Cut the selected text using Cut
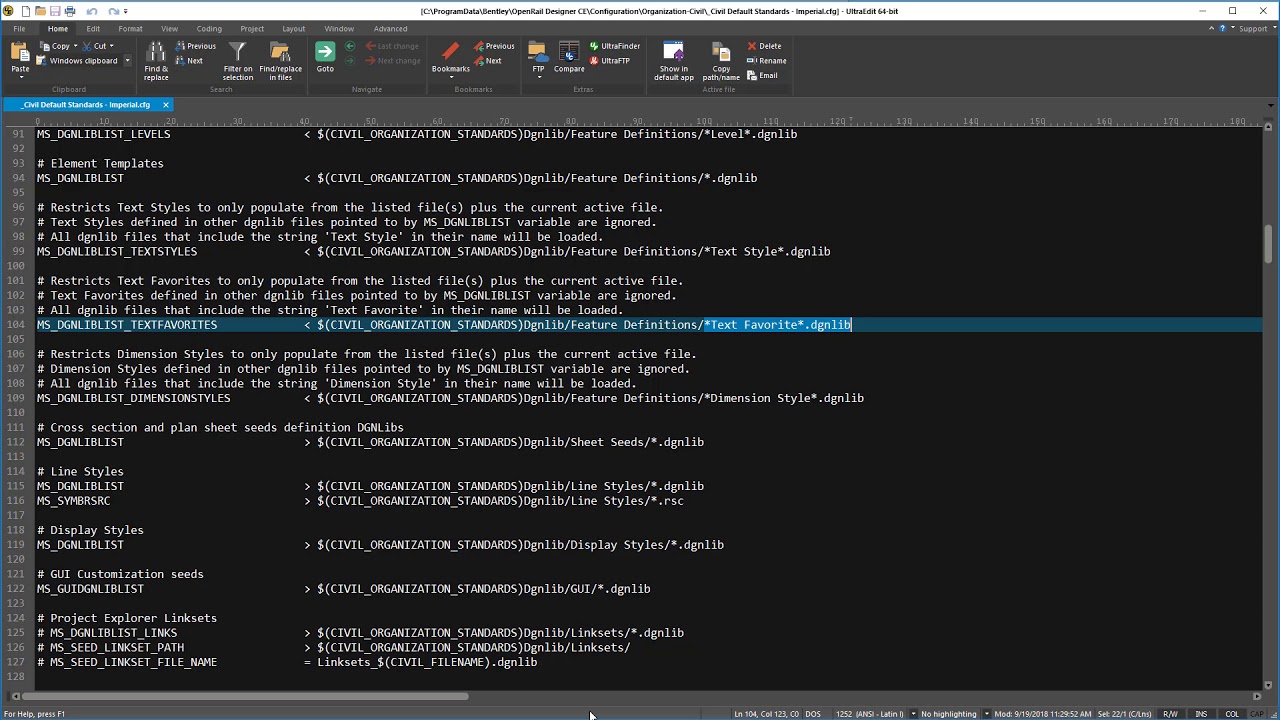 click(x=95, y=46)
